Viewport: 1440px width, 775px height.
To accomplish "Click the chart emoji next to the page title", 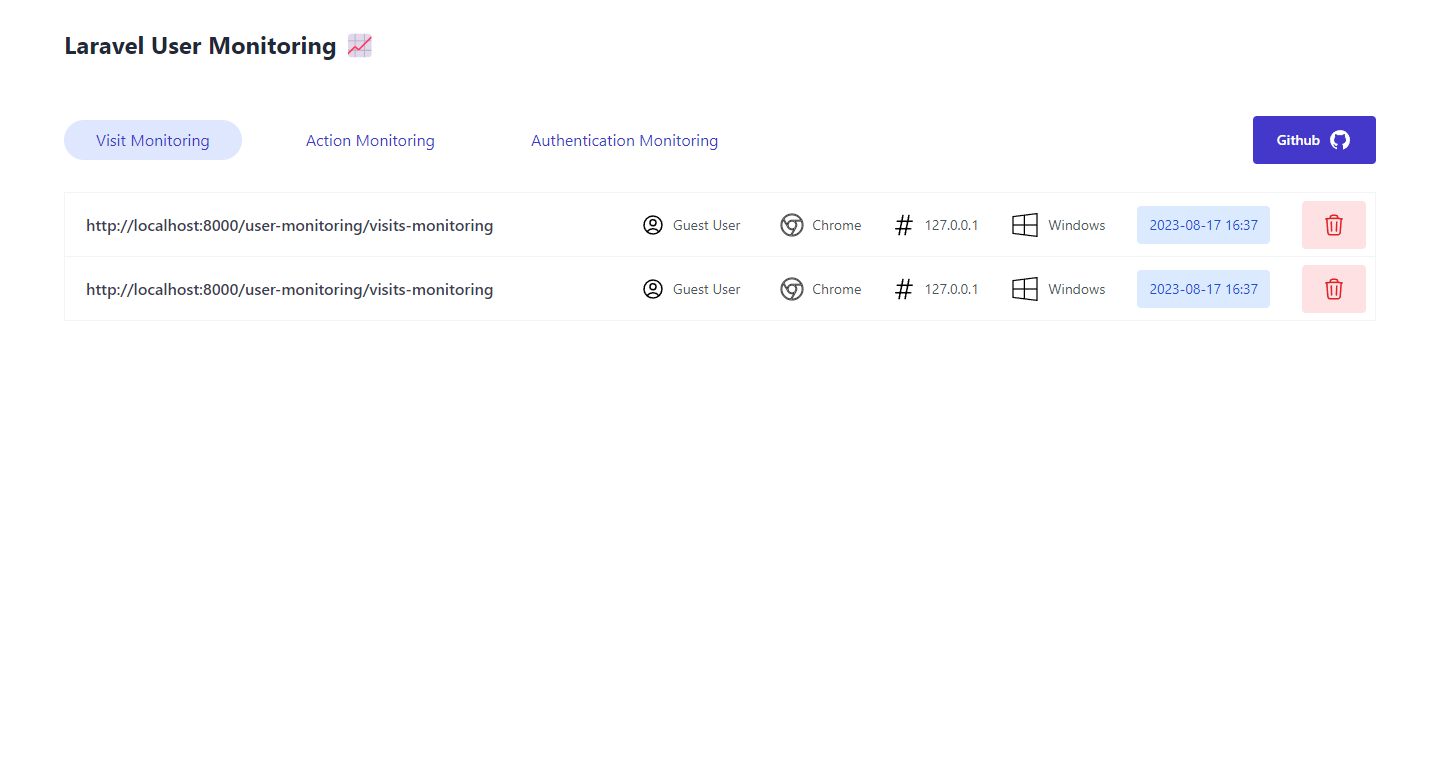I will coord(359,45).
